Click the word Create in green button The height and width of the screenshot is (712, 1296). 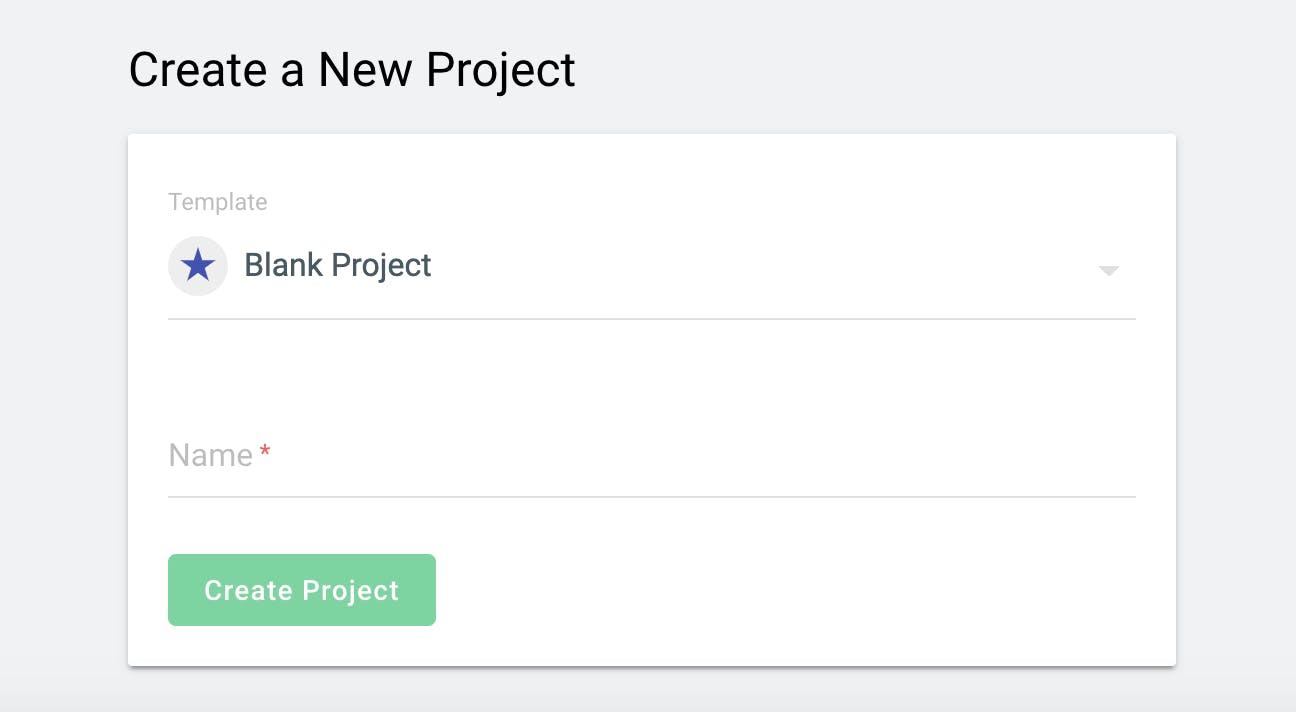point(248,590)
